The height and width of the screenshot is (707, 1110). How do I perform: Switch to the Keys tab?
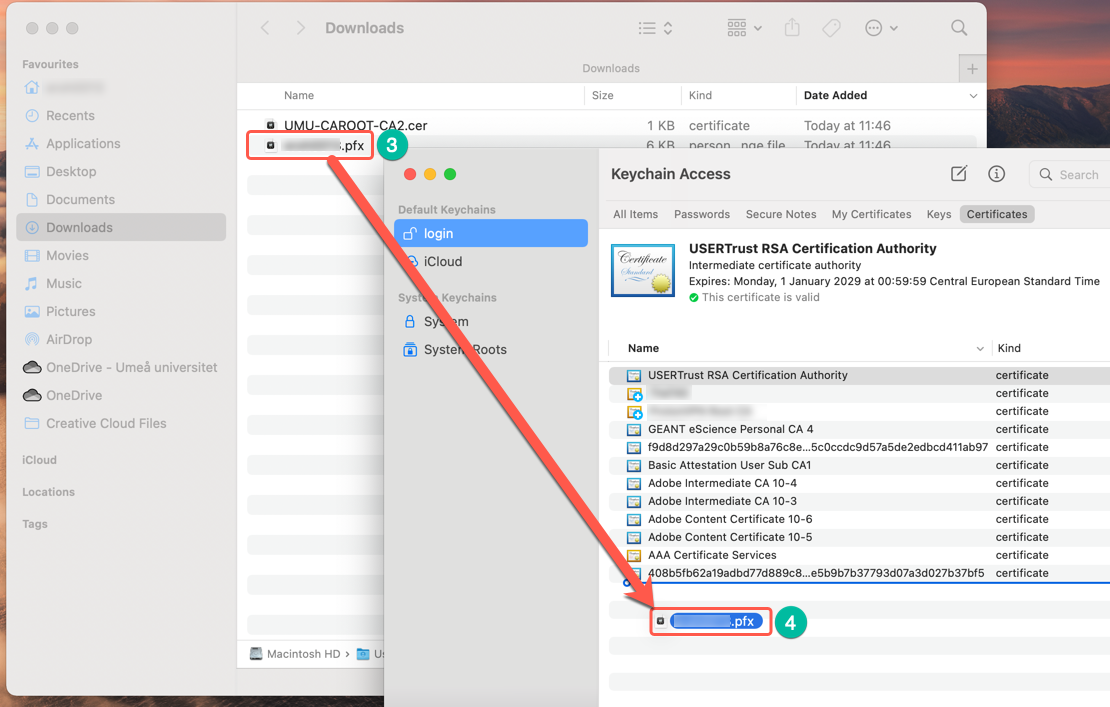(x=939, y=214)
